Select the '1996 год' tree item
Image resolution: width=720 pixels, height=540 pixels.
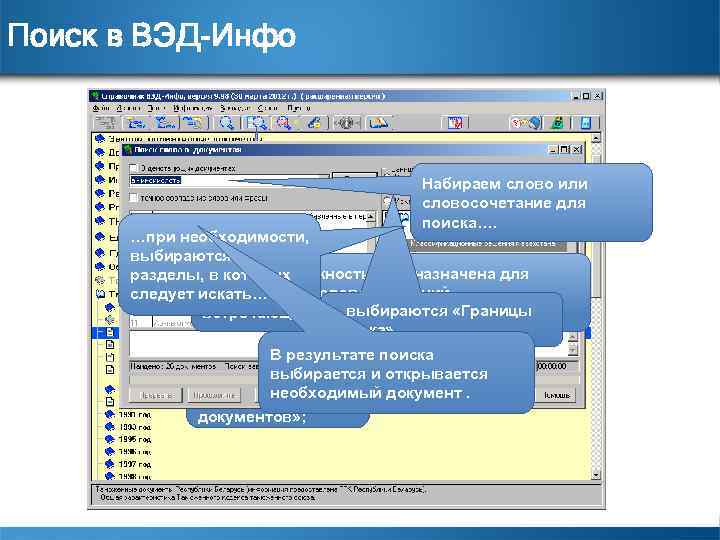(x=134, y=452)
